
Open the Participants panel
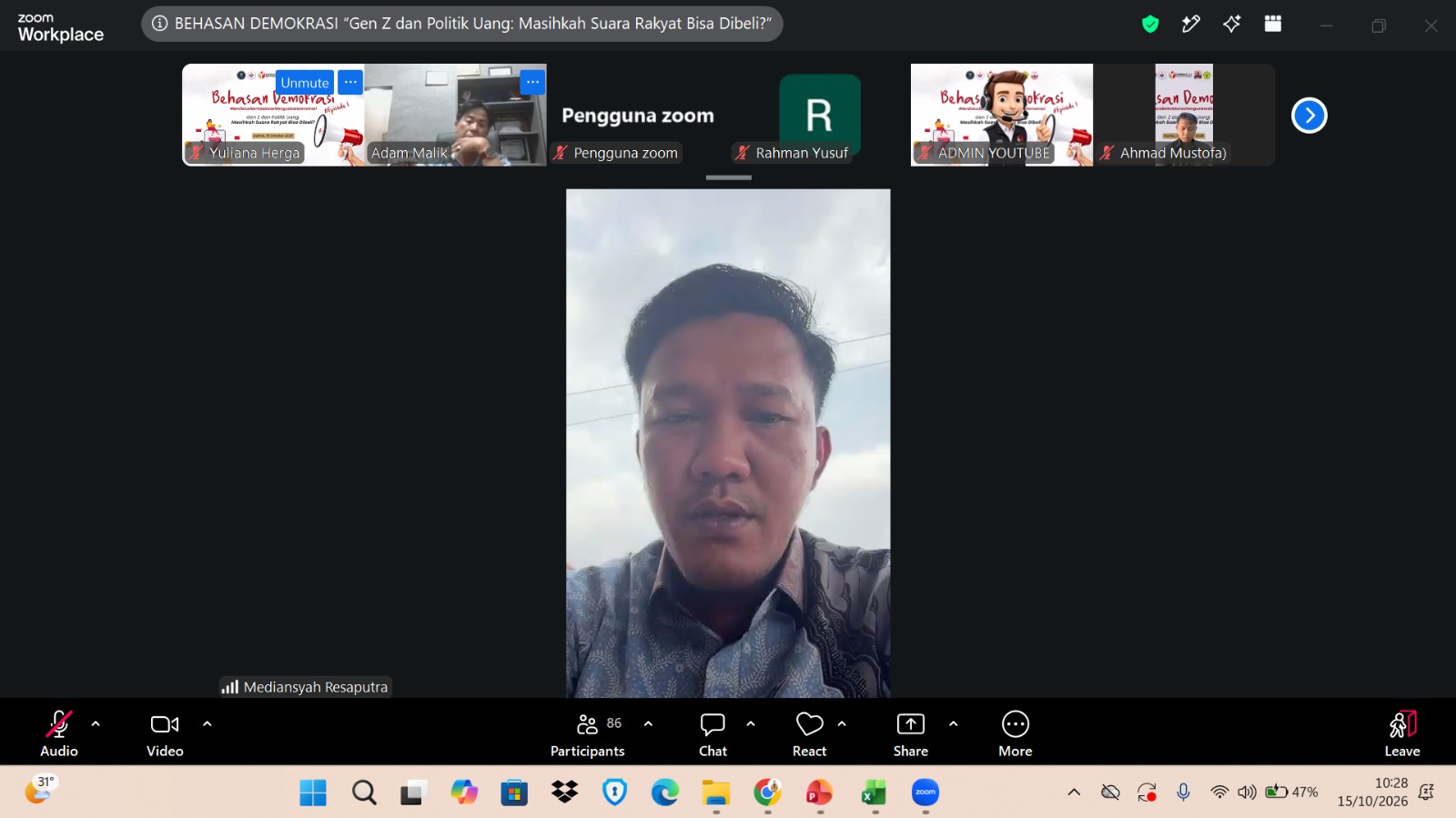coord(588,733)
